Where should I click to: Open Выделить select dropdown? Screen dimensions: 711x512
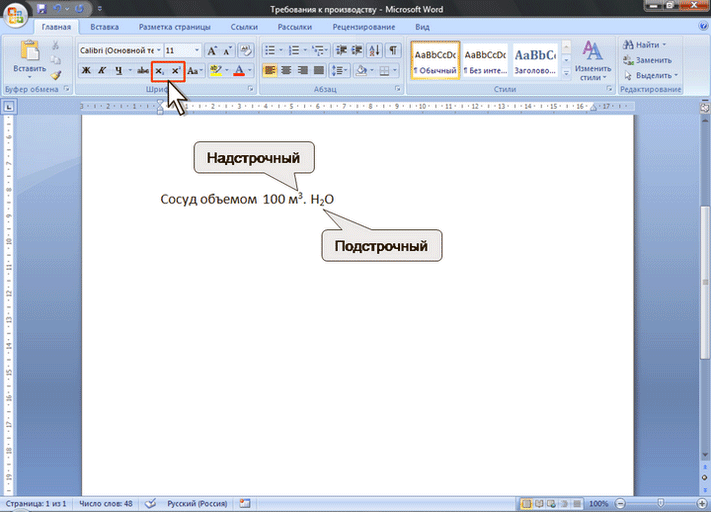(651, 75)
